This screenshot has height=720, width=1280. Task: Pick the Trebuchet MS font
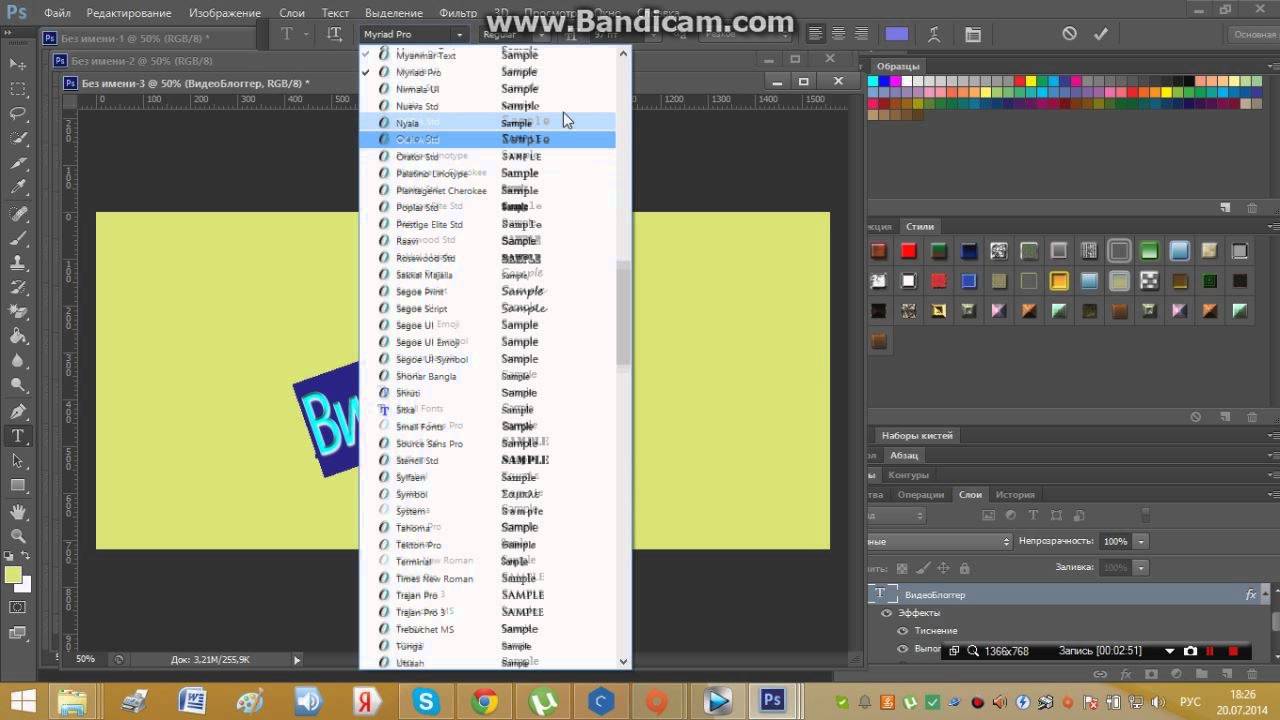point(487,629)
